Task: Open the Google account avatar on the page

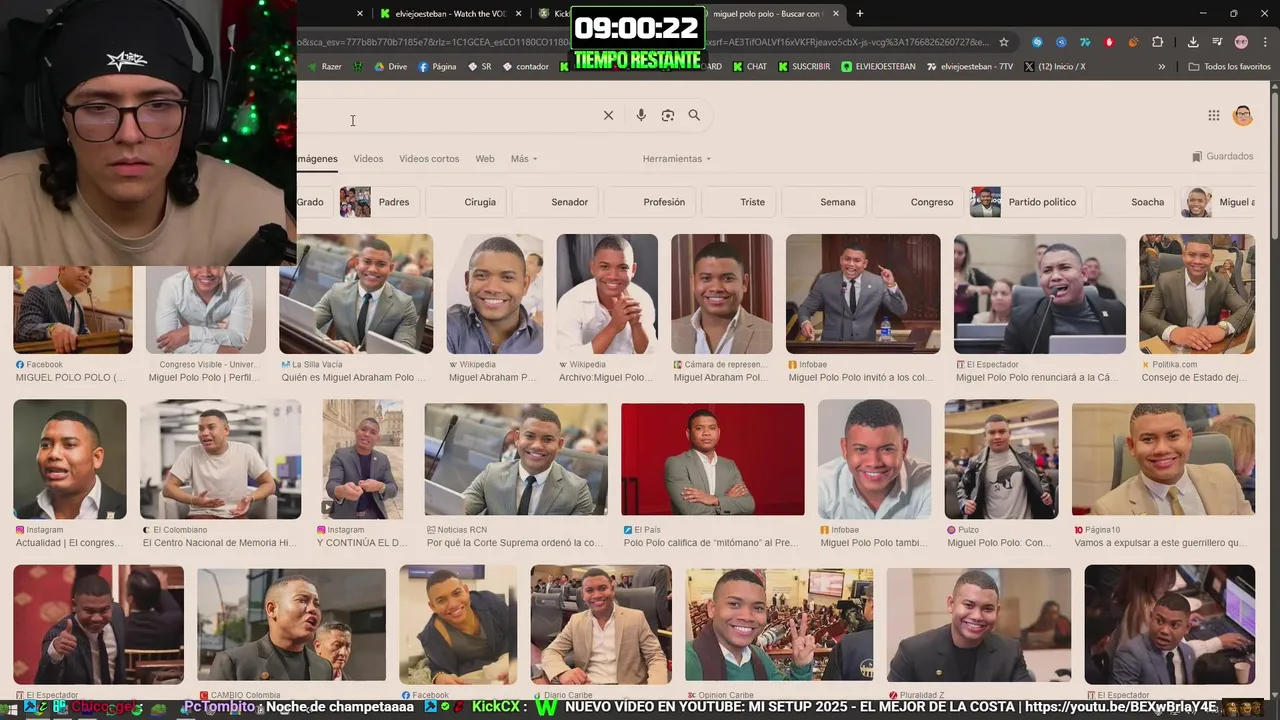Action: 1243,115
